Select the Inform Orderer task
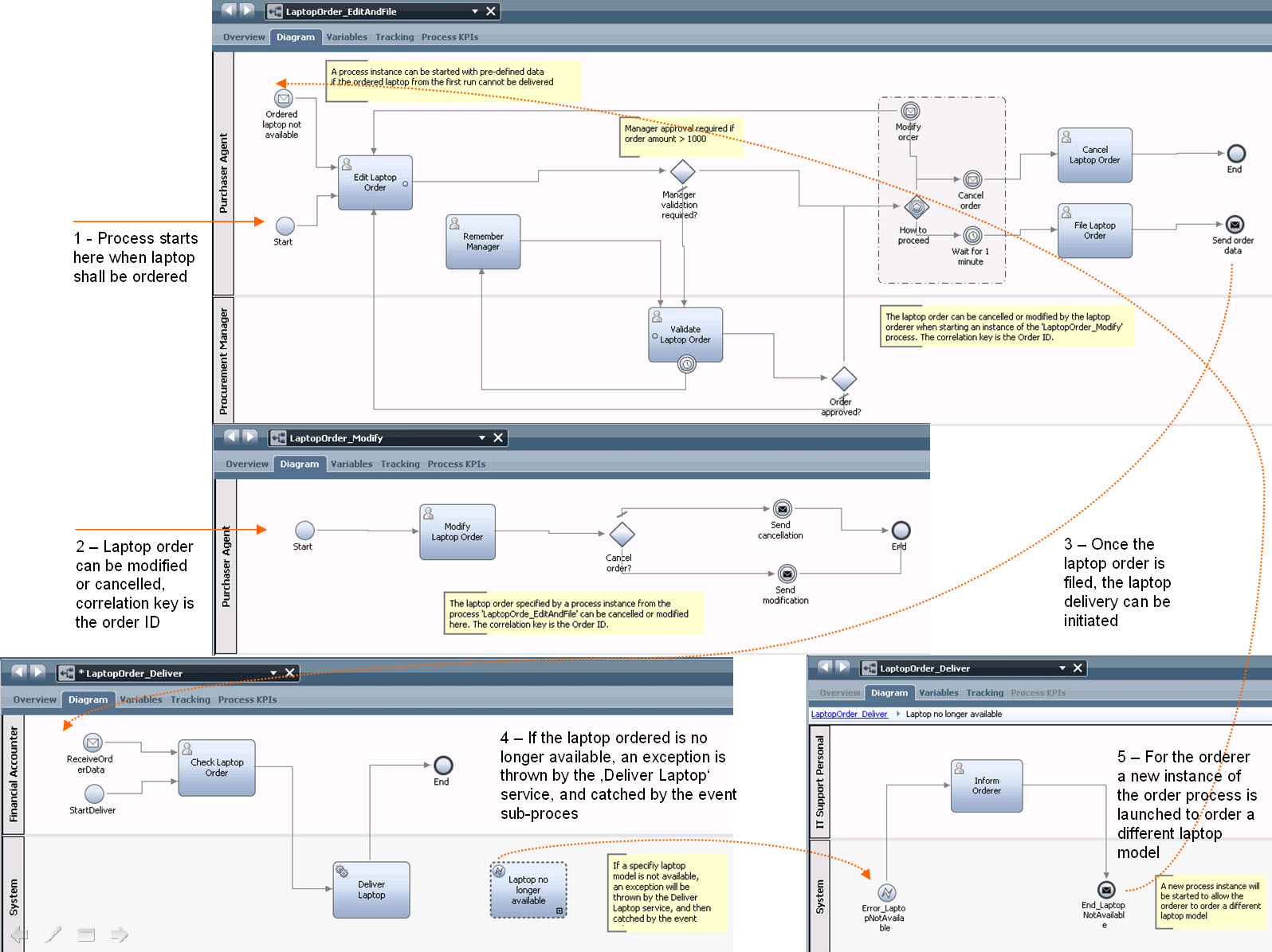 [987, 786]
